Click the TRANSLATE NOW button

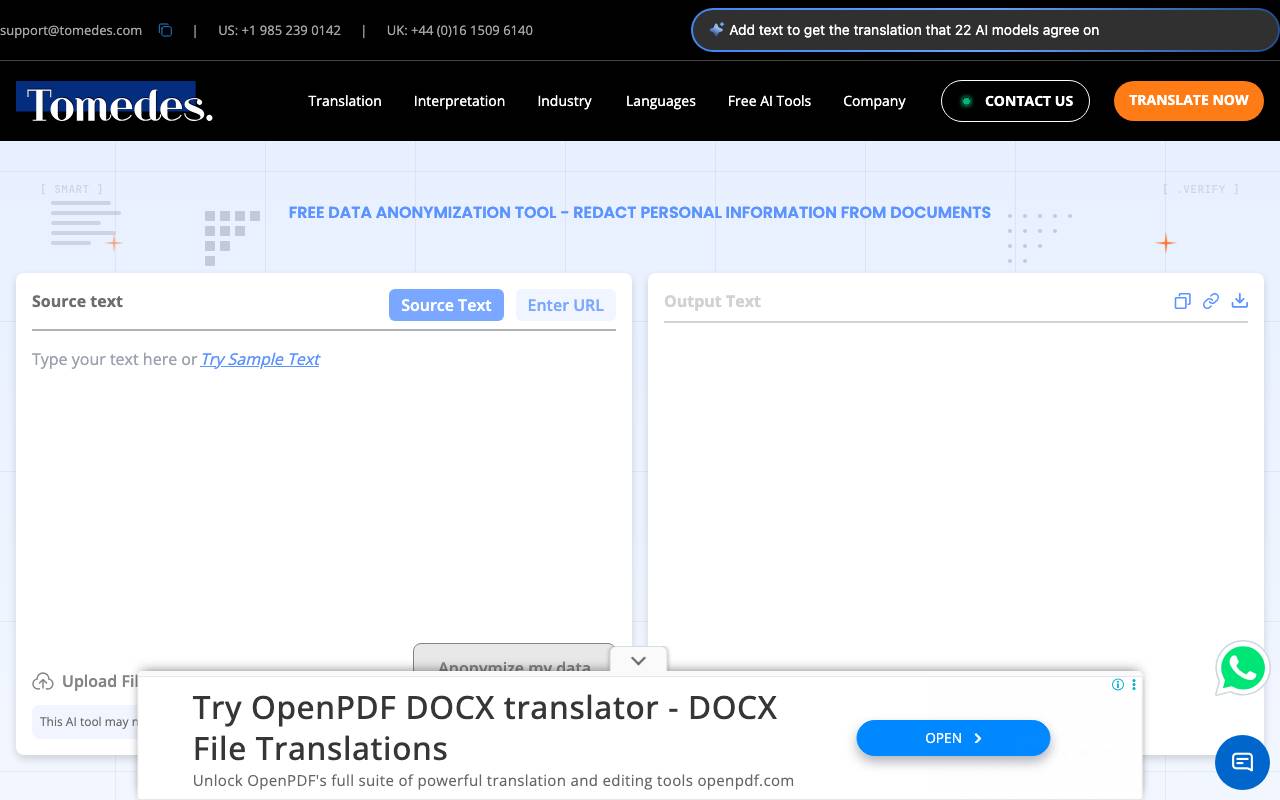click(x=1189, y=101)
